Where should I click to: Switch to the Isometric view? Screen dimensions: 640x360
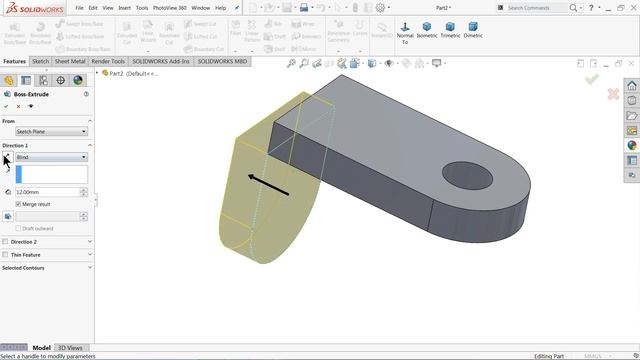(x=427, y=30)
